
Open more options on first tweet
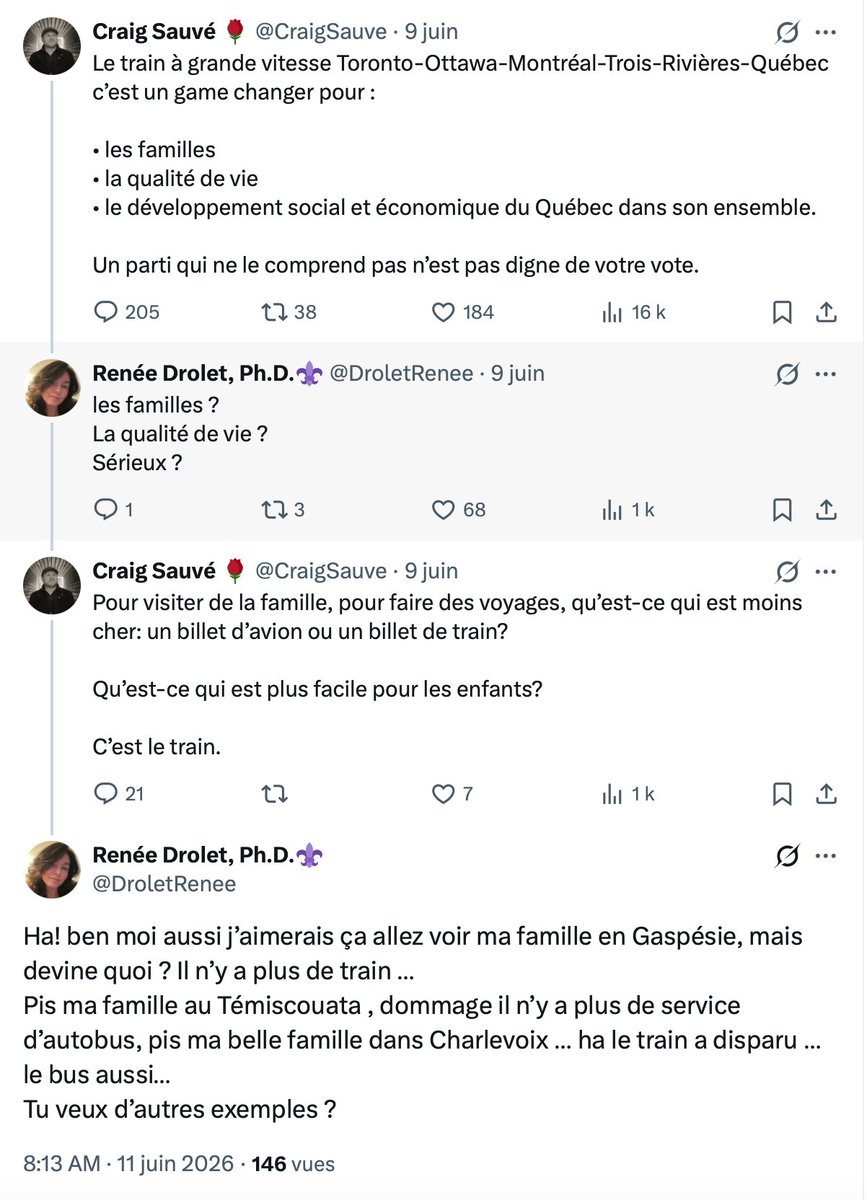tap(827, 33)
